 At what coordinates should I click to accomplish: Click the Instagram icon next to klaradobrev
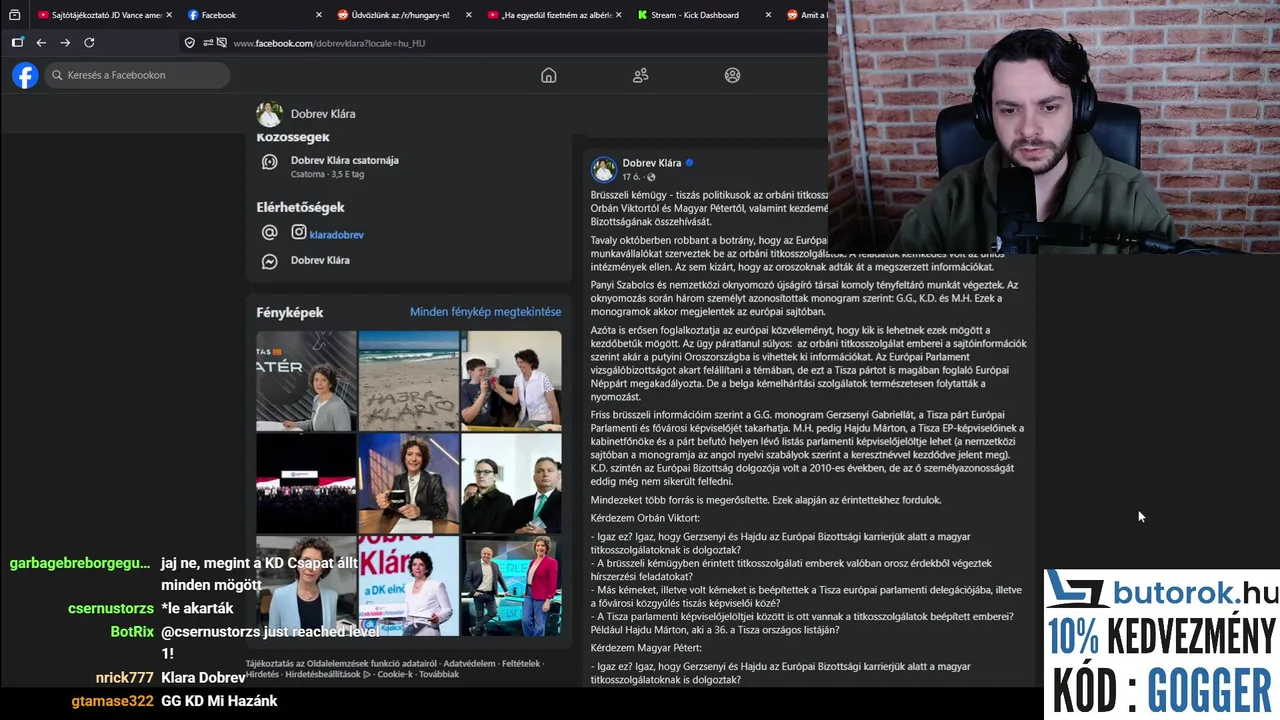tap(299, 232)
